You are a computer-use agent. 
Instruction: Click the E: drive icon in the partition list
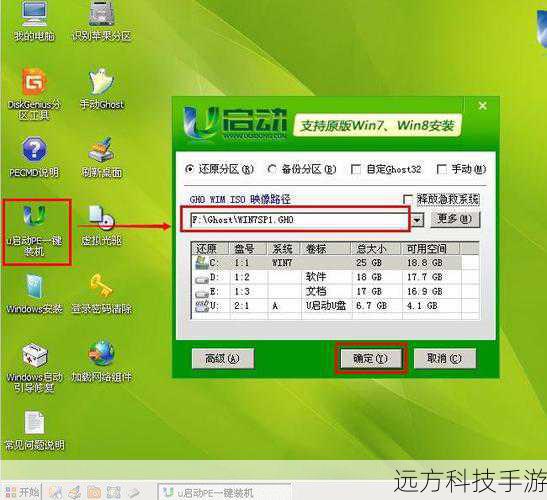tap(202, 293)
